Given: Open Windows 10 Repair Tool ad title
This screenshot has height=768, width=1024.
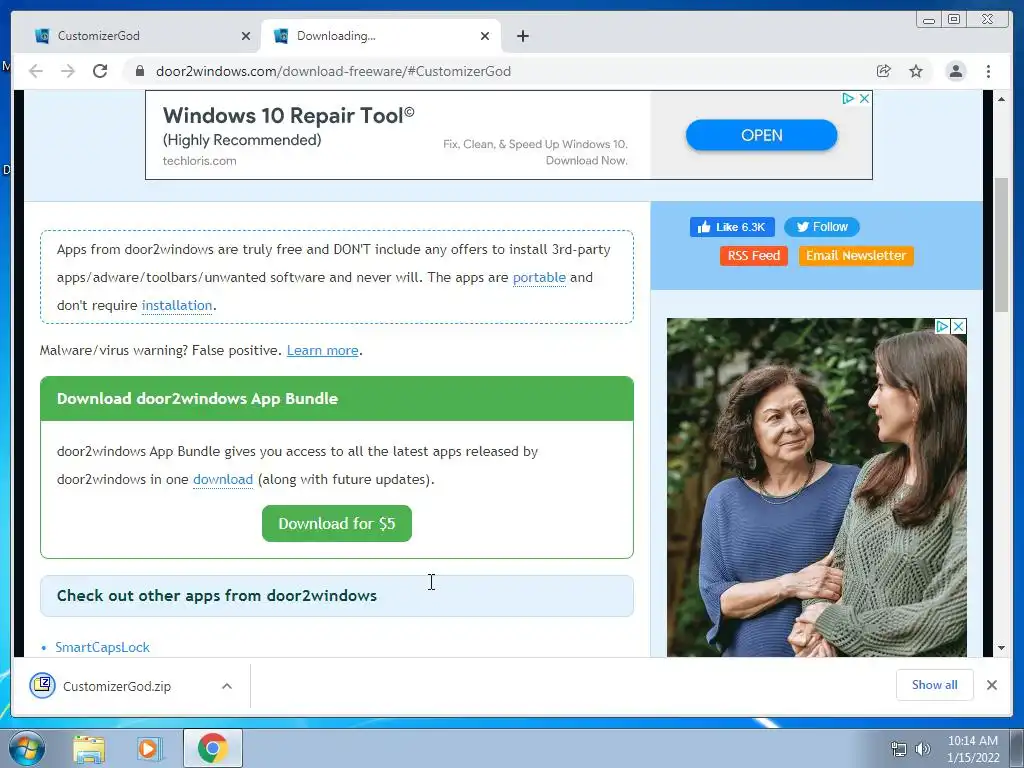Looking at the screenshot, I should click(x=288, y=116).
